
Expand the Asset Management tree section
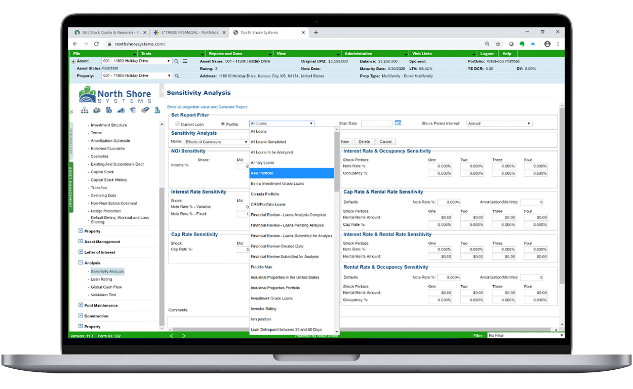[x=80, y=241]
